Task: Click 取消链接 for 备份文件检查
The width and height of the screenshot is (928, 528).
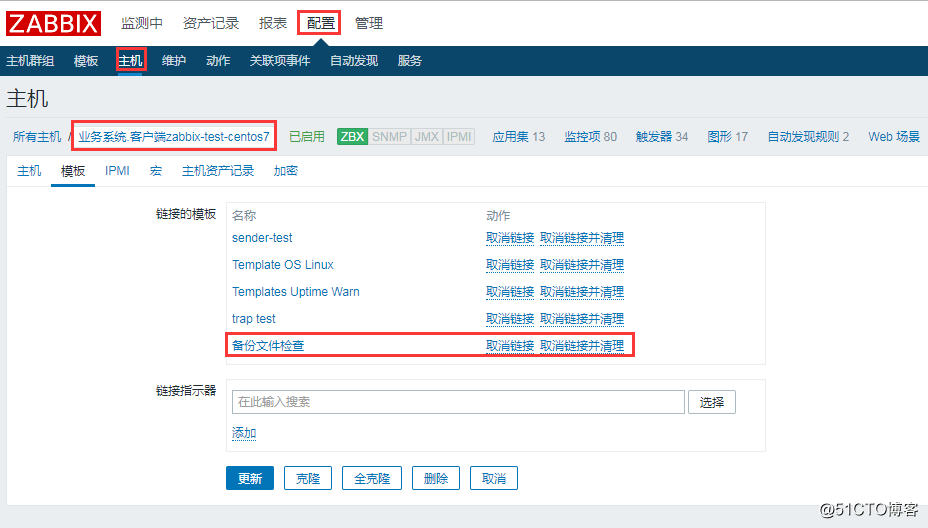Action: click(x=510, y=346)
